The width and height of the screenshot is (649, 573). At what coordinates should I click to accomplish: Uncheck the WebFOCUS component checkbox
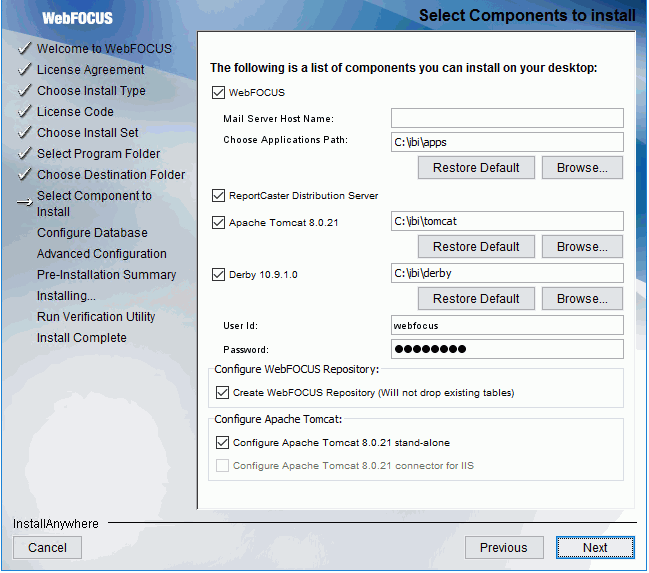[218, 92]
